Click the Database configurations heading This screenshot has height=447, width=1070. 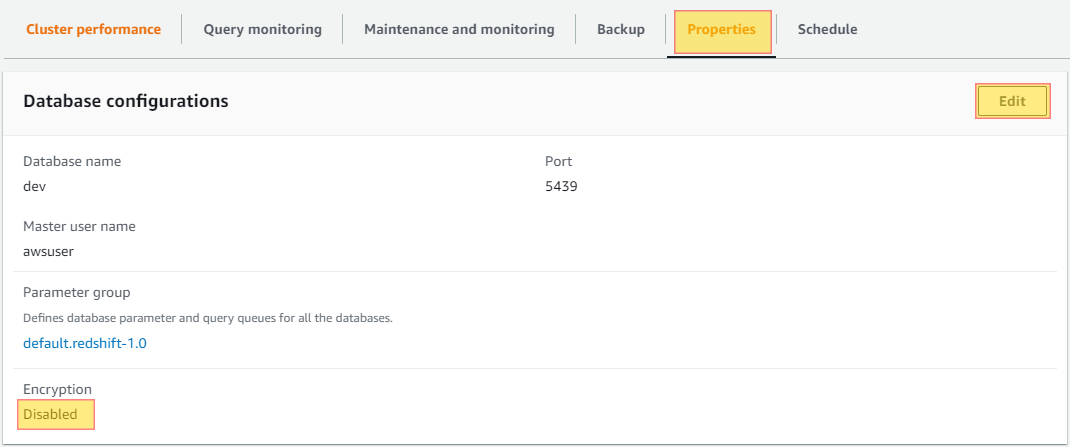click(126, 101)
